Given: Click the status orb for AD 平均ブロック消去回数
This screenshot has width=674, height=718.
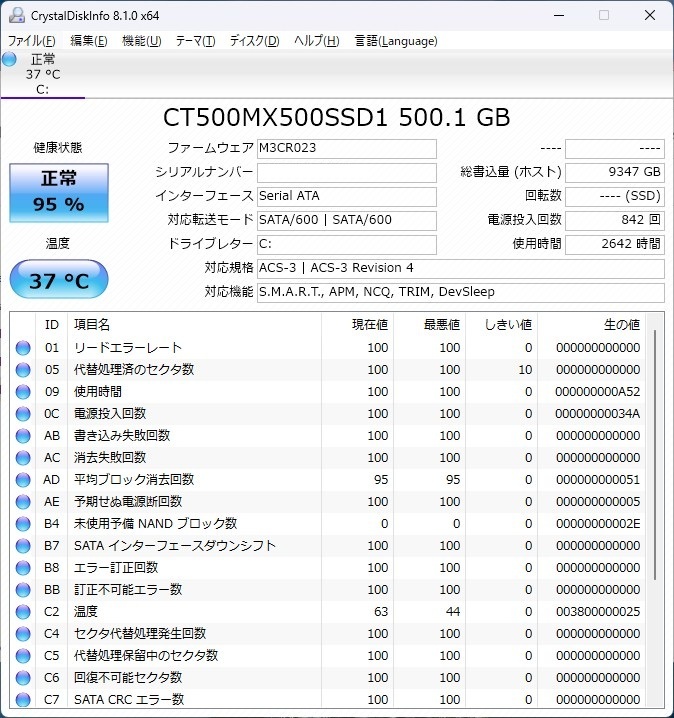Looking at the screenshot, I should click(x=23, y=480).
